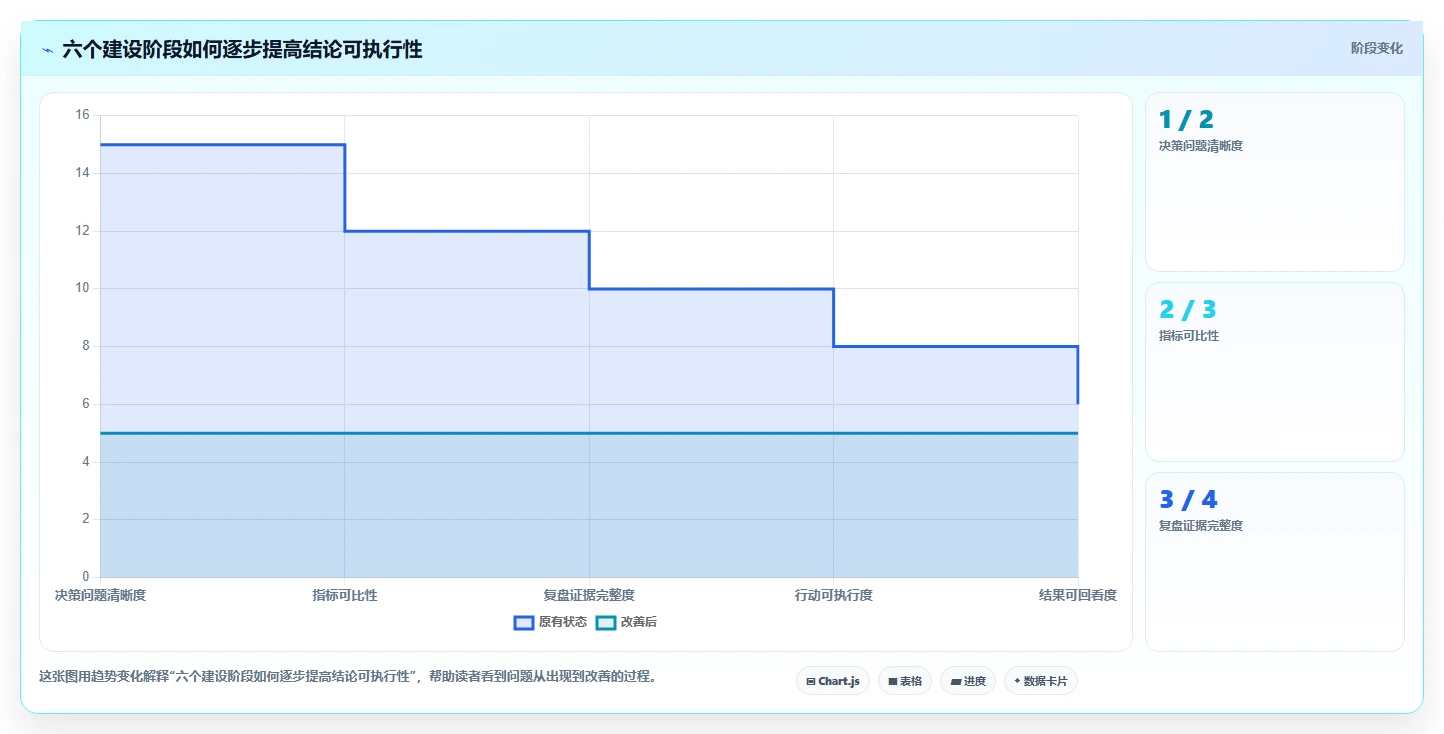1444x734 pixels.
Task: Click the 决策问题清晰度 x-axis label
Action: [x=100, y=595]
